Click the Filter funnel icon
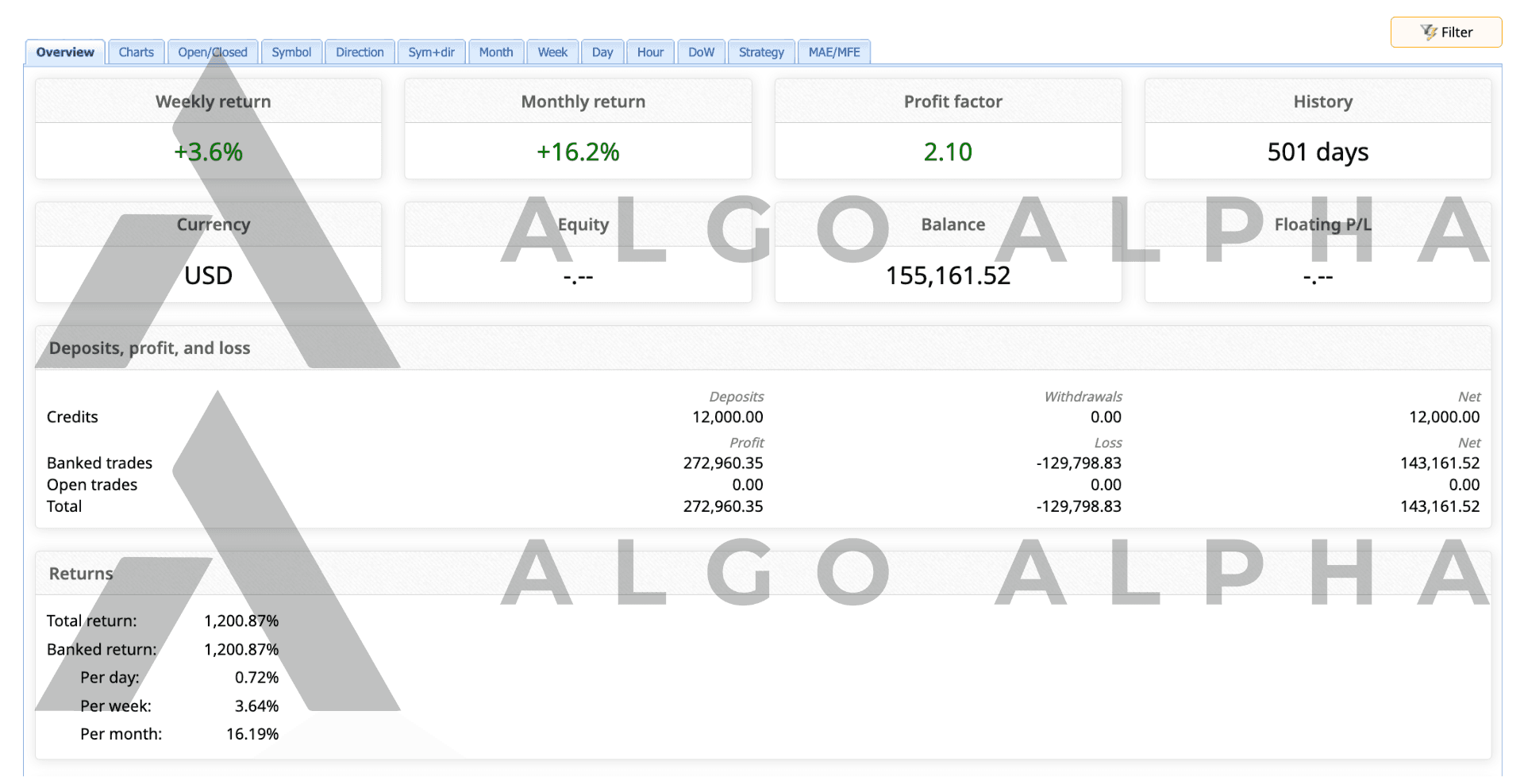This screenshot has width=1524, height=784. [x=1428, y=33]
